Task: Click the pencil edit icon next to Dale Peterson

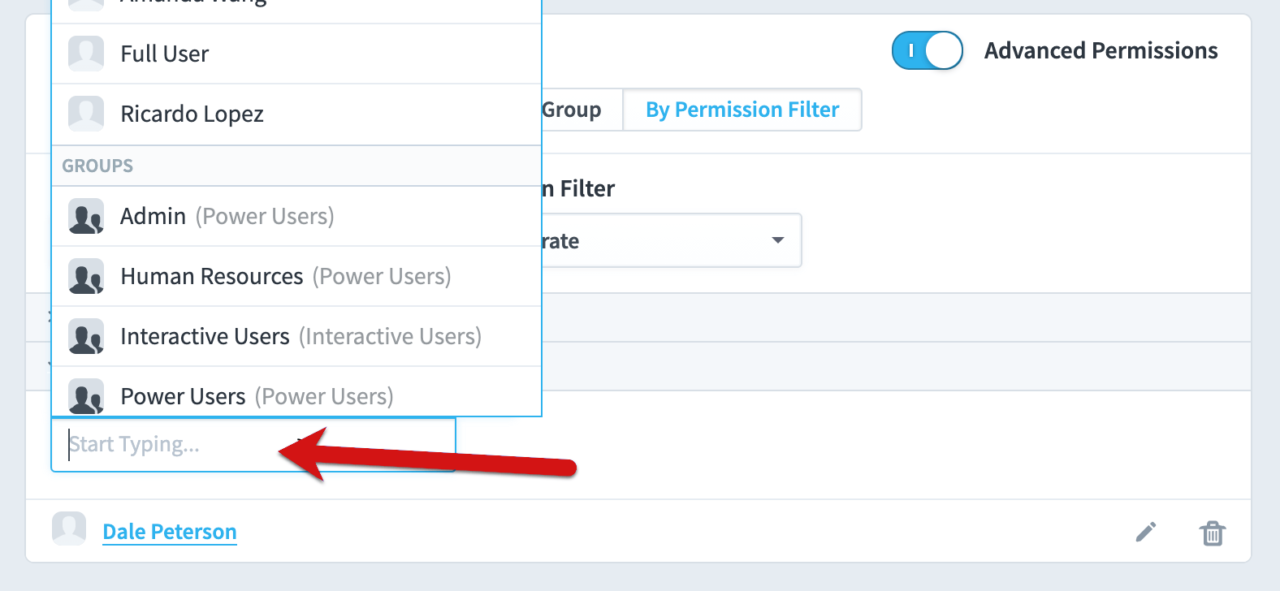Action: pyautogui.click(x=1145, y=532)
